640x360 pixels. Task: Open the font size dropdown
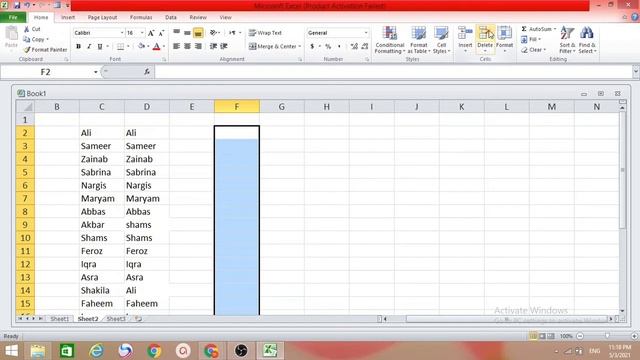point(142,33)
